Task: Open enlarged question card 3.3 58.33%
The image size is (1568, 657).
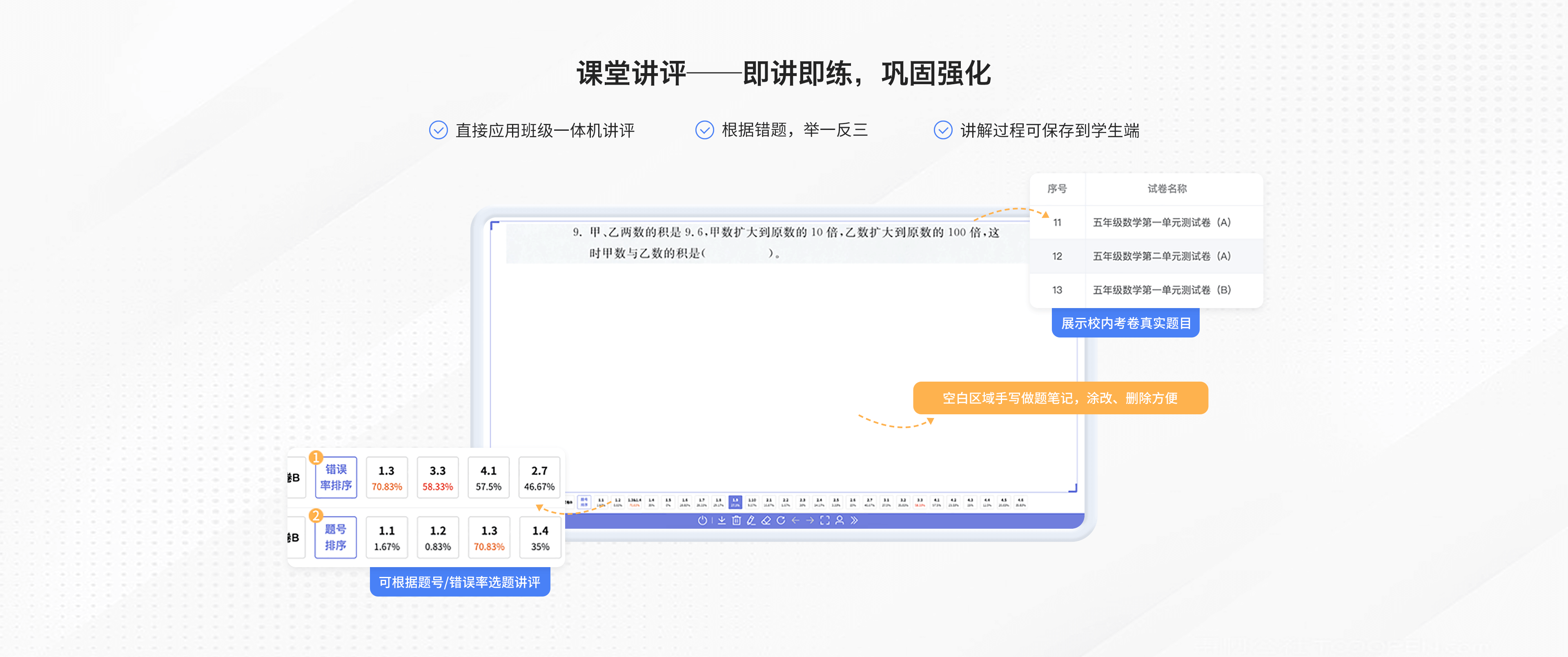Action: [x=438, y=478]
